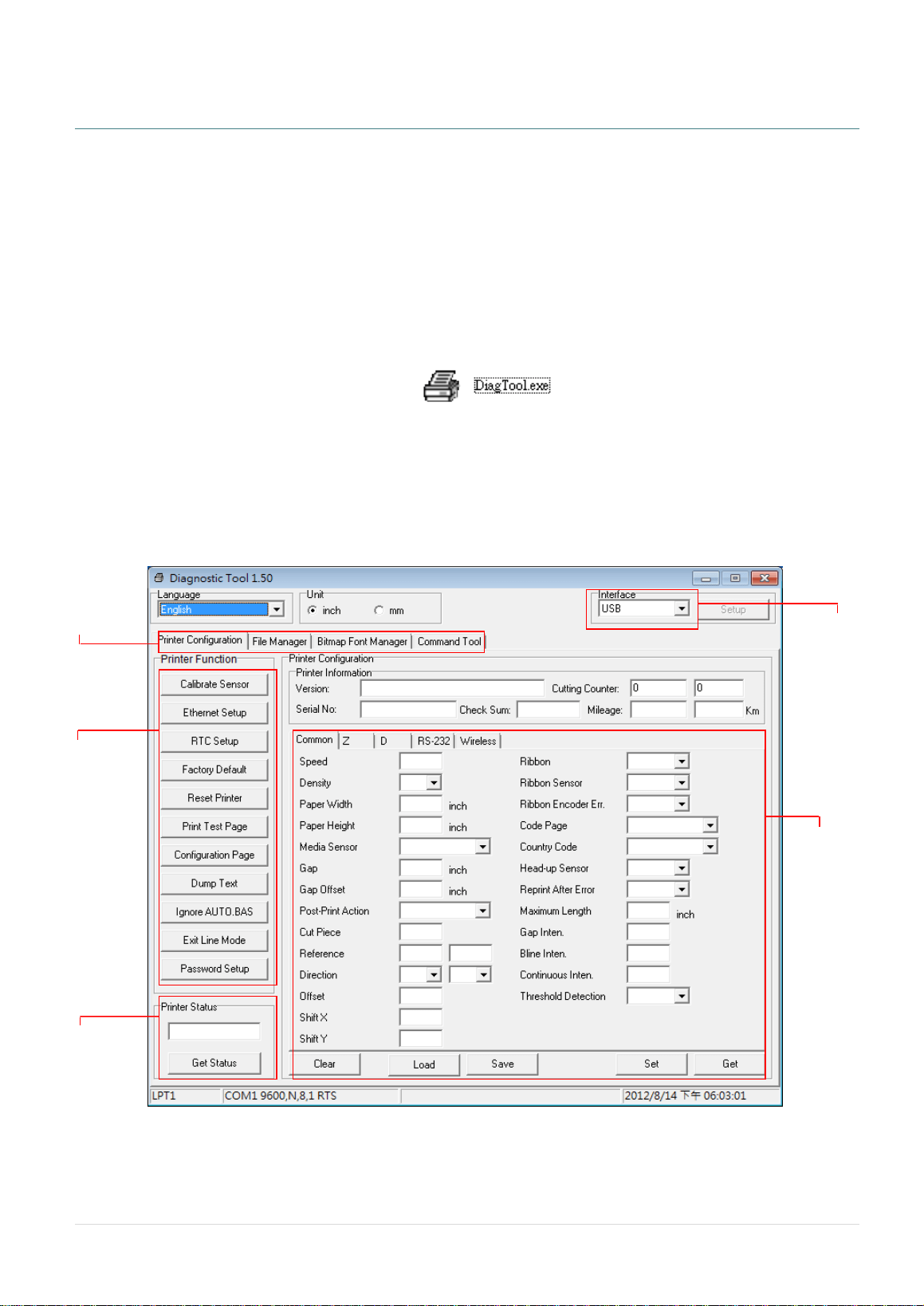924x1306 pixels.
Task: Click the Diagnostic Tool title bar icon
Action: pos(159,578)
